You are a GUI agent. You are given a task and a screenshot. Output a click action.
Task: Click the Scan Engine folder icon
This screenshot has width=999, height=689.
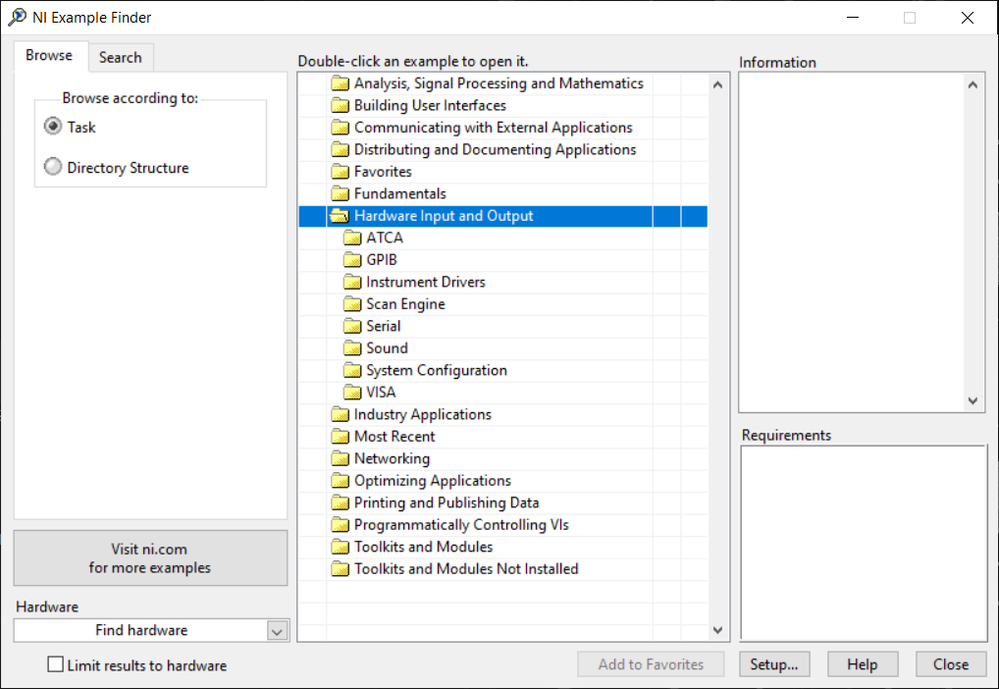coord(352,304)
